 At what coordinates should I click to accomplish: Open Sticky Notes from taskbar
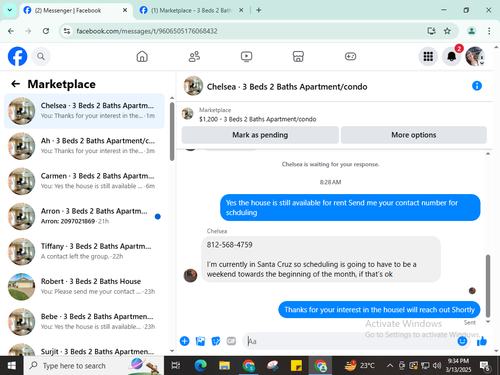coord(296,366)
